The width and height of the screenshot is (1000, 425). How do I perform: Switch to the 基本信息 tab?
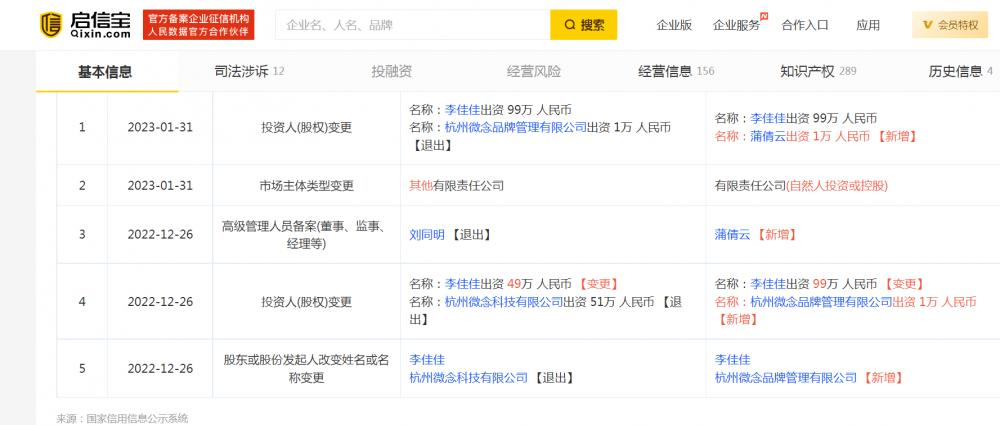point(105,71)
